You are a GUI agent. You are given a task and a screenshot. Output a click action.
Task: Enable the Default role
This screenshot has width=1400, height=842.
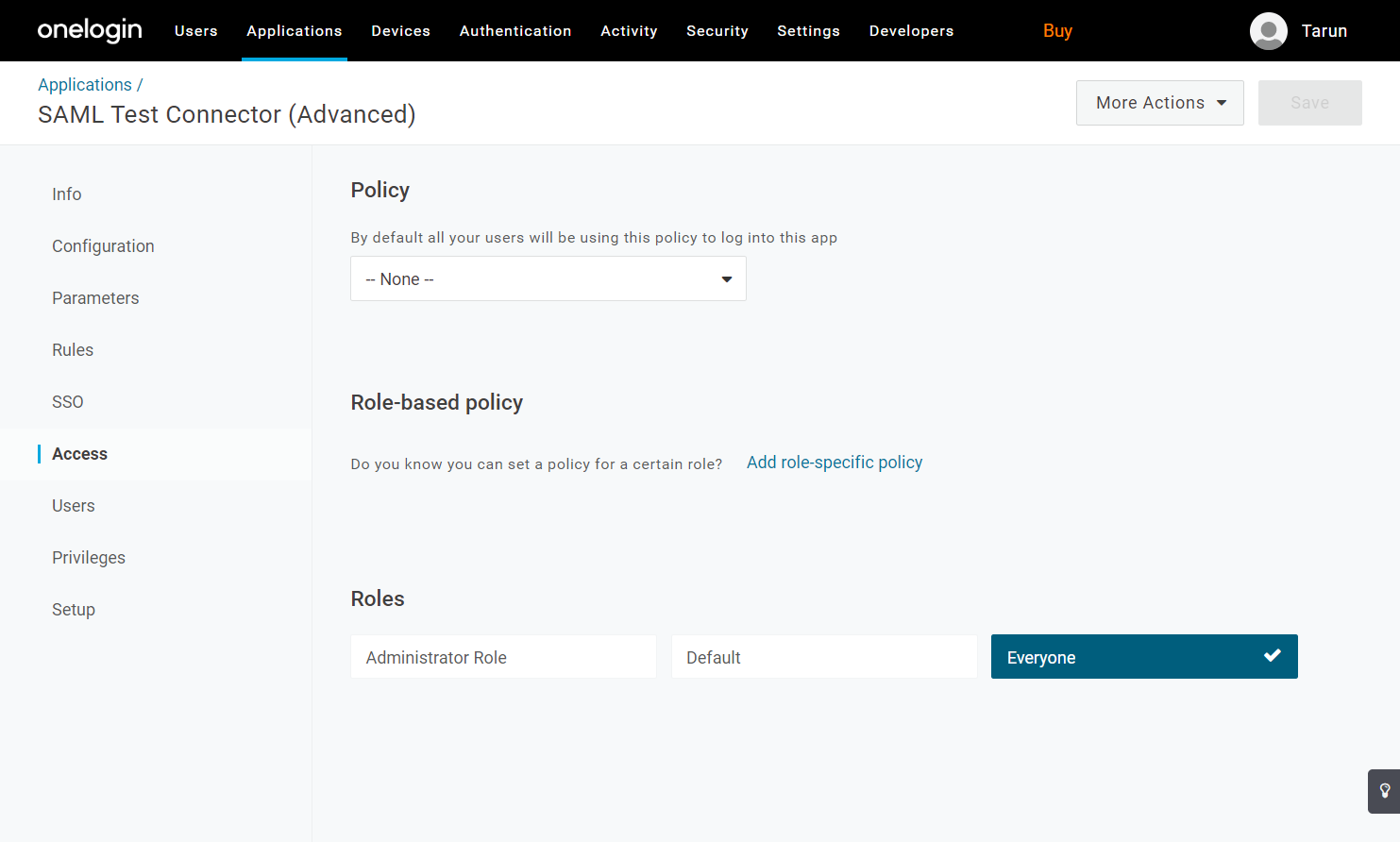(823, 657)
